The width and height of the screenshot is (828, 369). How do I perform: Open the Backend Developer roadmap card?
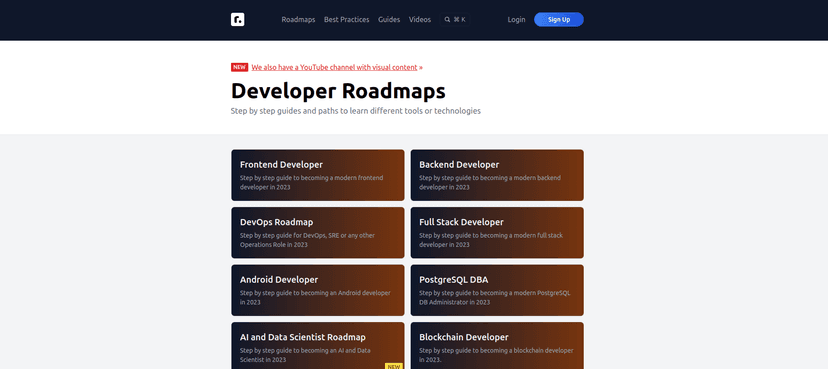click(497, 175)
